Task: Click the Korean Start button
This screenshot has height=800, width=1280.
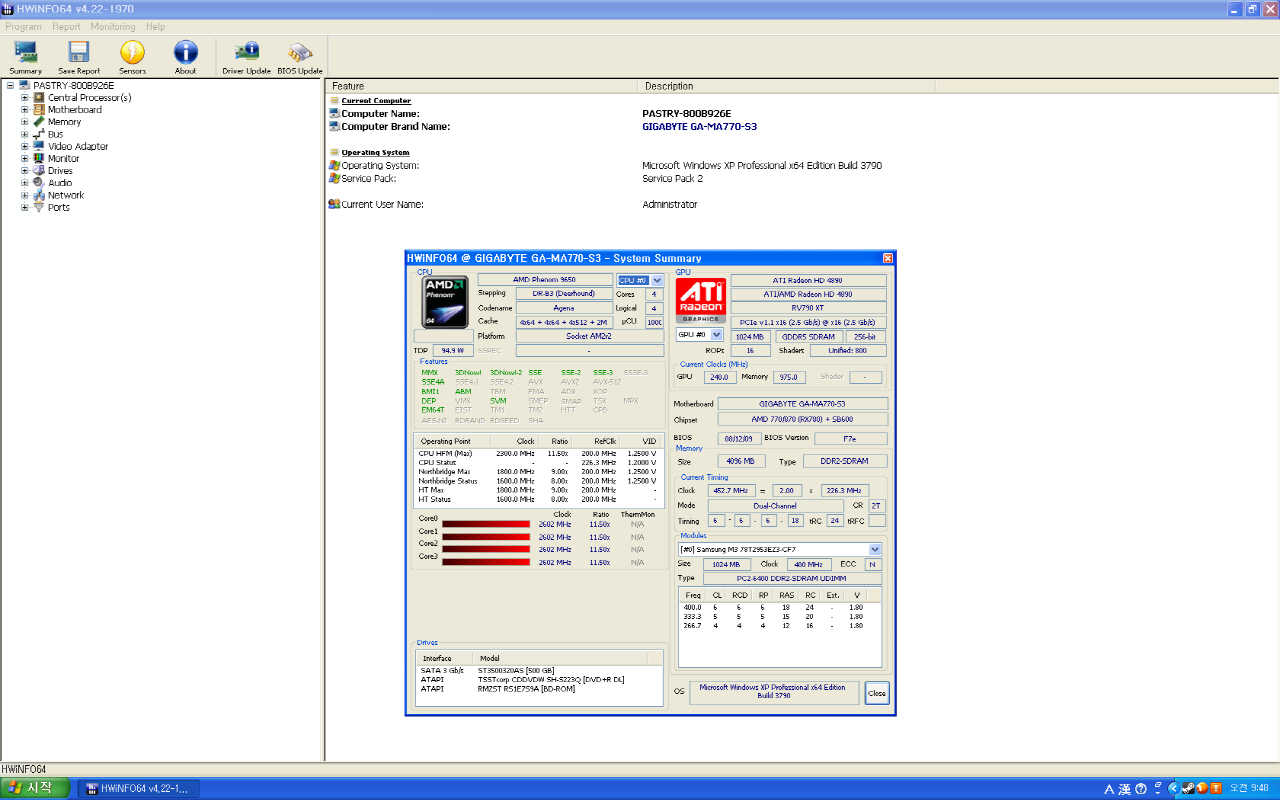Action: (35, 788)
